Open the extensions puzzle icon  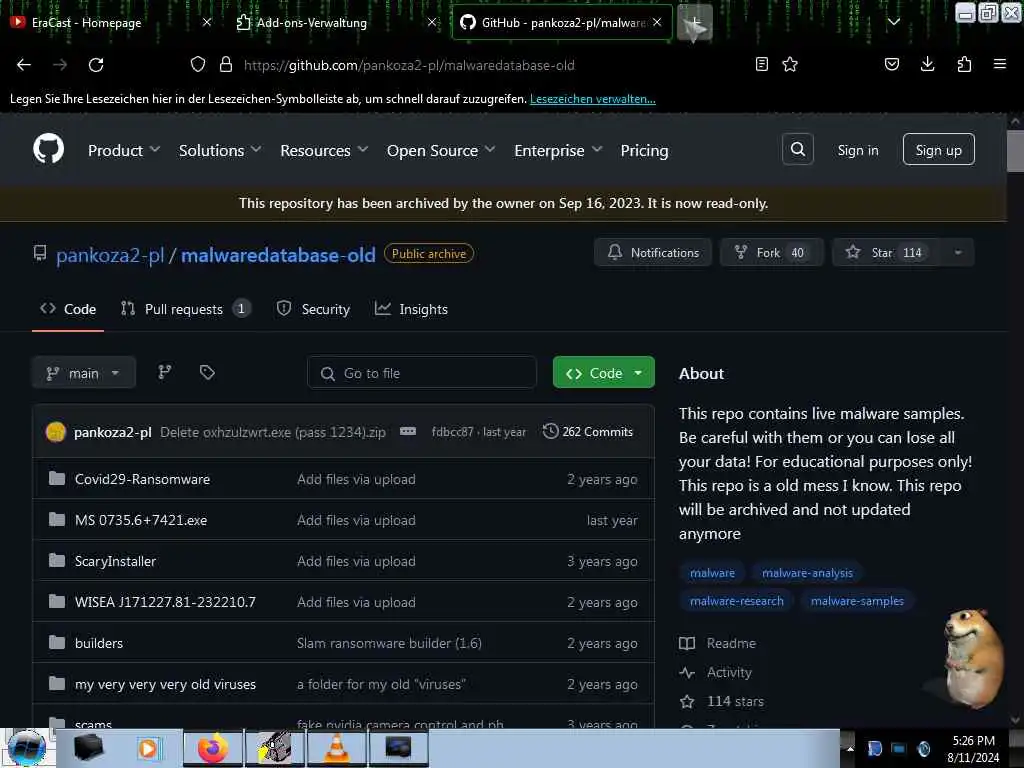tap(964, 64)
